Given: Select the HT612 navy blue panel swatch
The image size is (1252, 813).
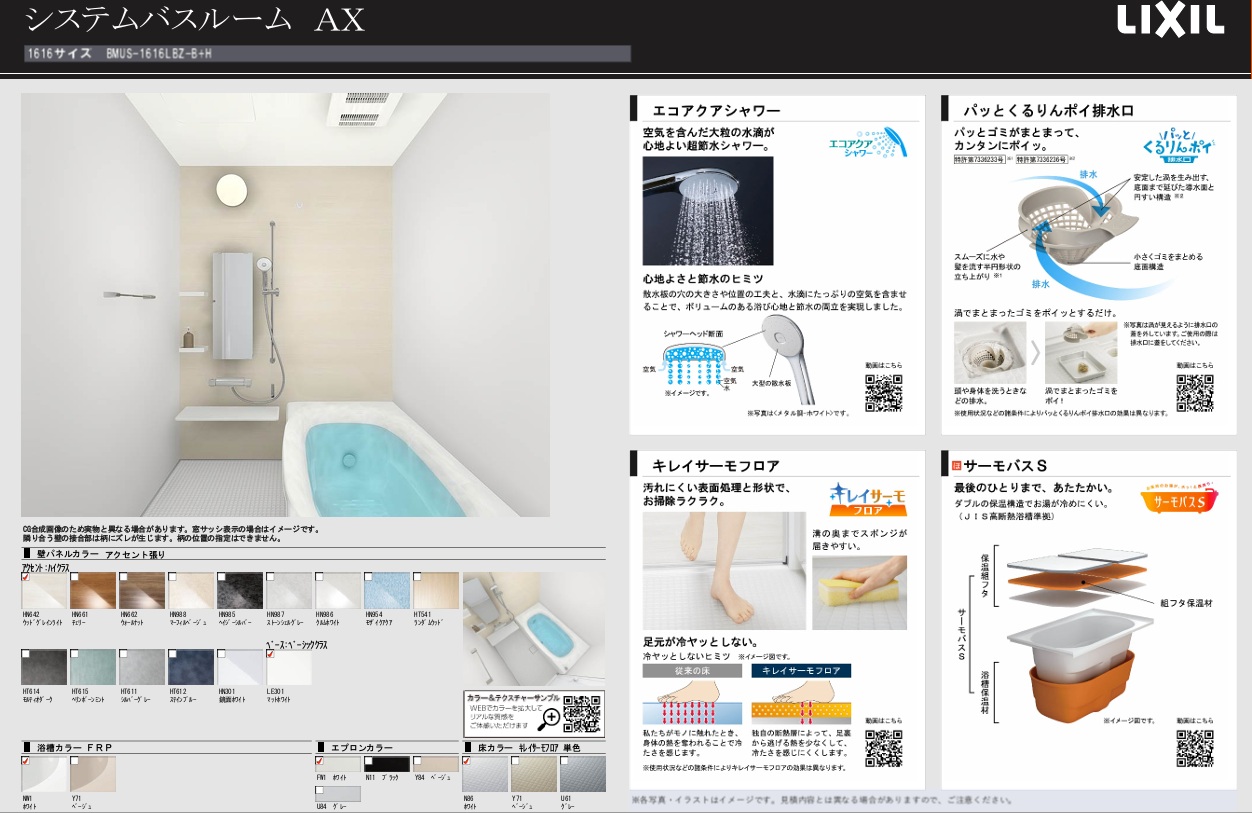Looking at the screenshot, I should click(x=191, y=667).
